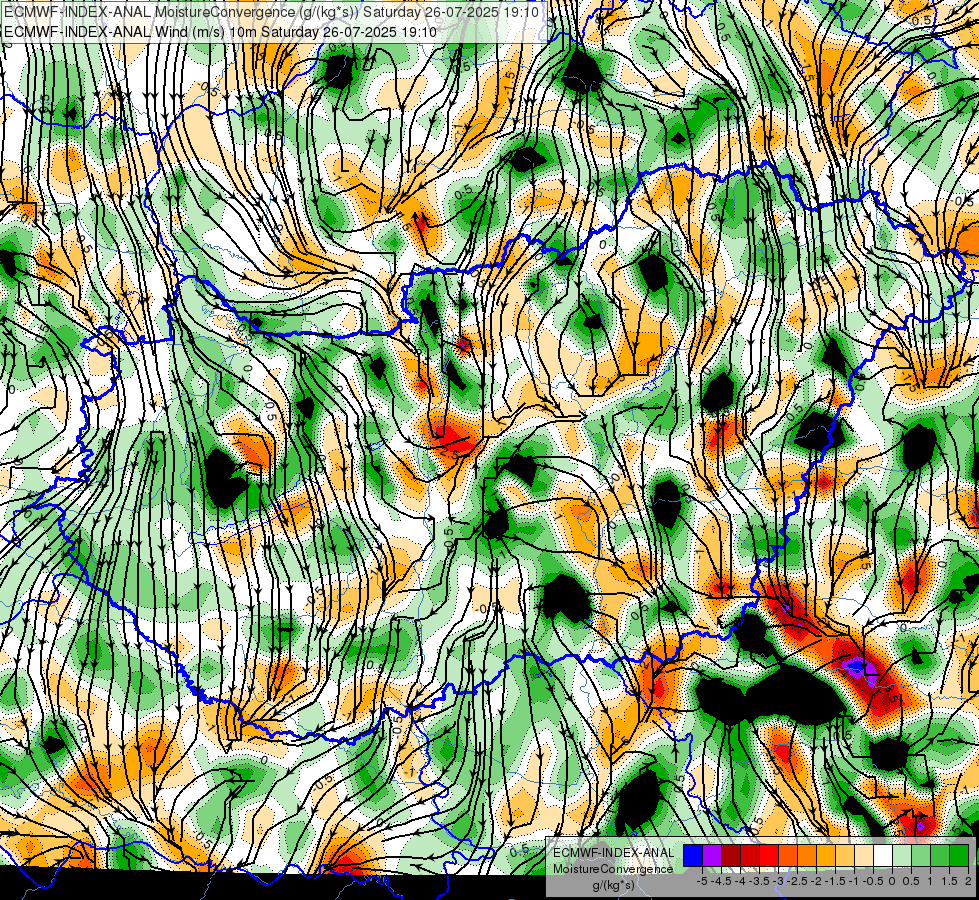This screenshot has width=979, height=900.
Task: Click the 'g/(kg*s)' unit label in legend
Action: (614, 885)
